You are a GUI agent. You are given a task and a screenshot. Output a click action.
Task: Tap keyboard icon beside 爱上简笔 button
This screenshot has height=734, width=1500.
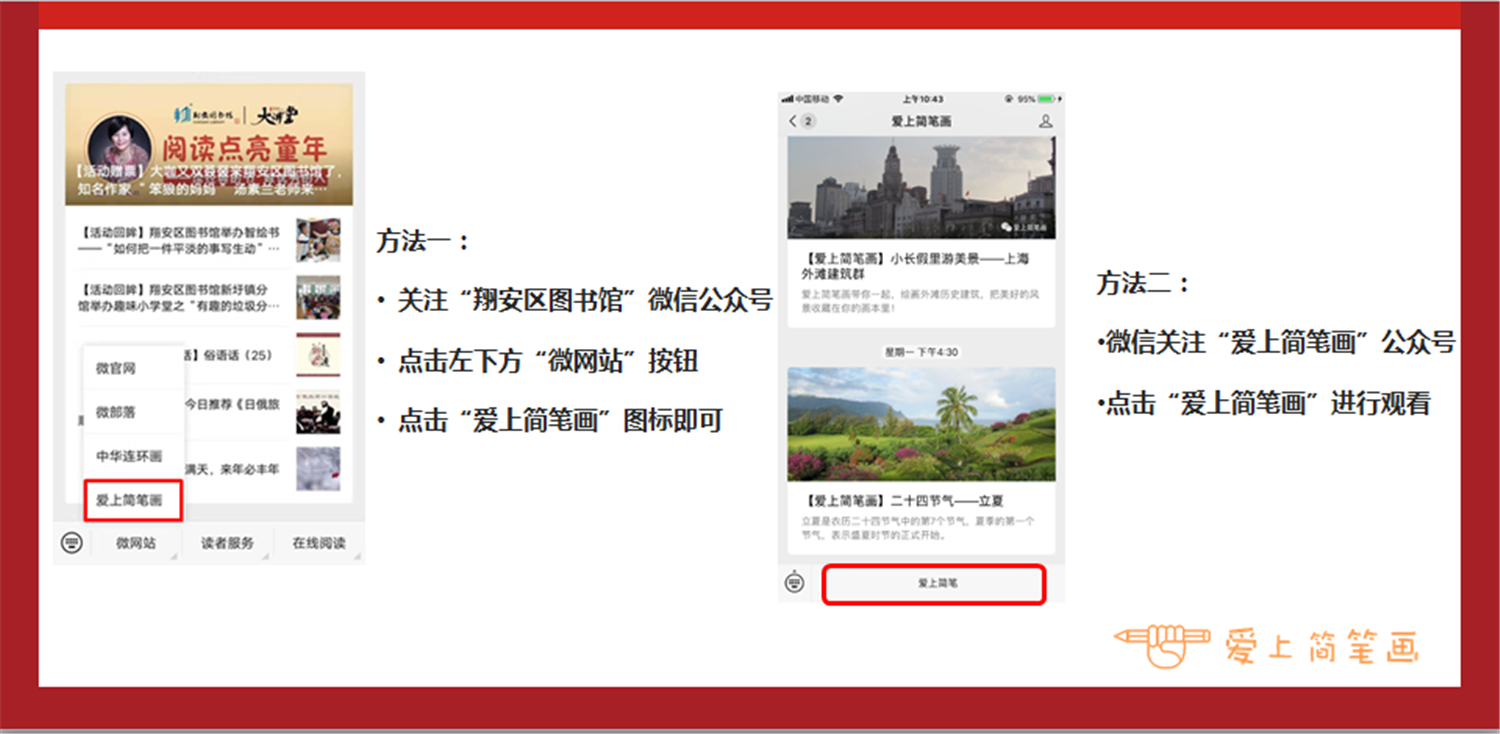(x=795, y=582)
